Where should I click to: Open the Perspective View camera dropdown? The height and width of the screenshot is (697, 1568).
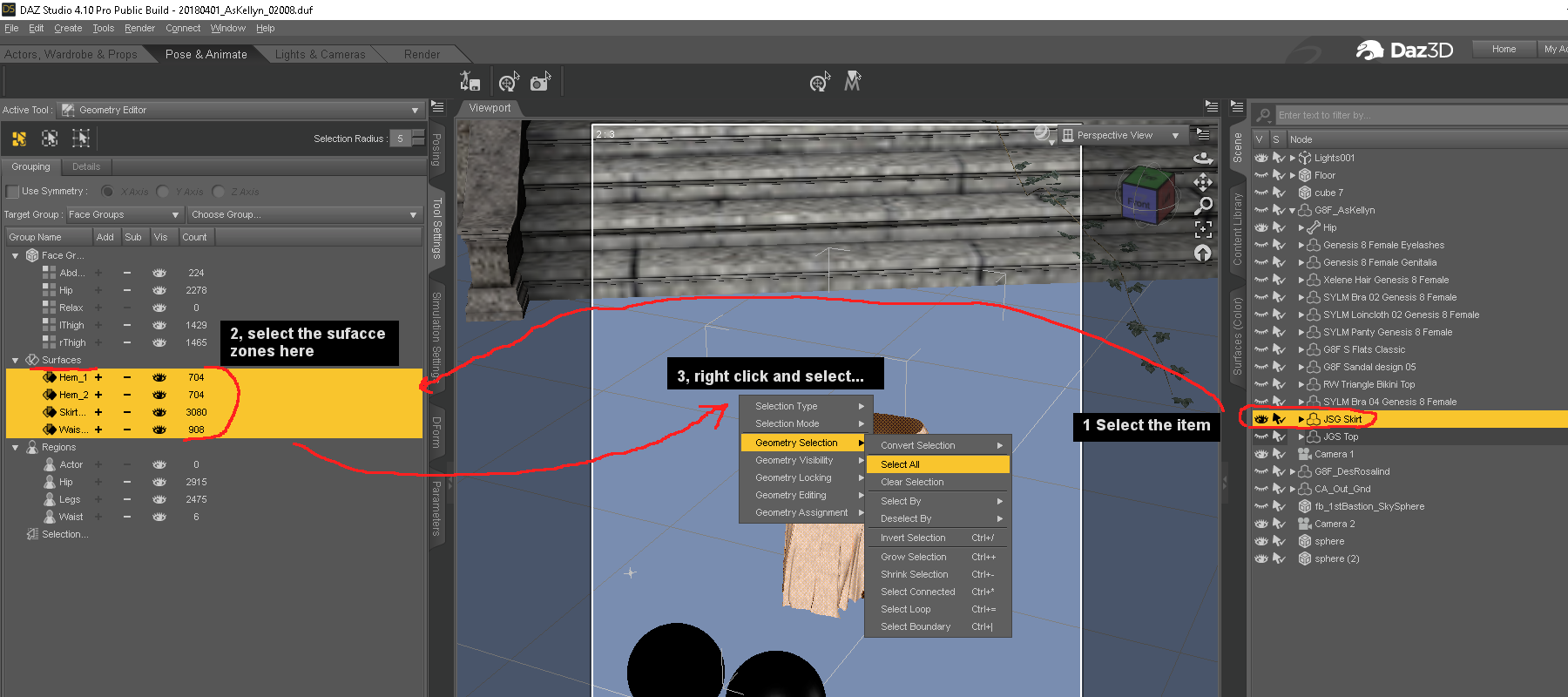(1122, 135)
